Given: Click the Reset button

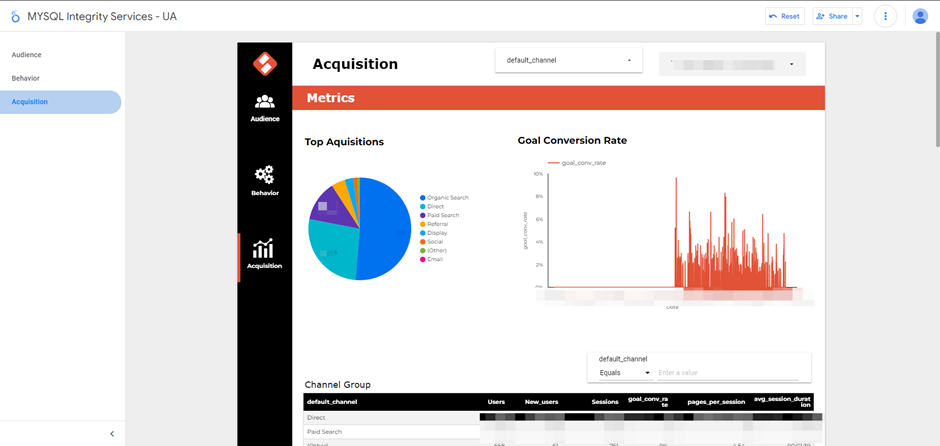Looking at the screenshot, I should (784, 16).
